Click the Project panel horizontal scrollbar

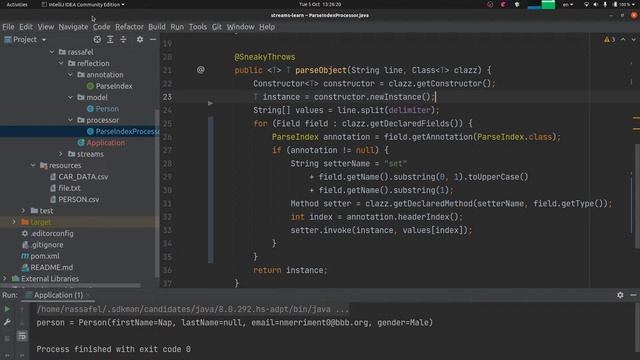tap(70, 285)
